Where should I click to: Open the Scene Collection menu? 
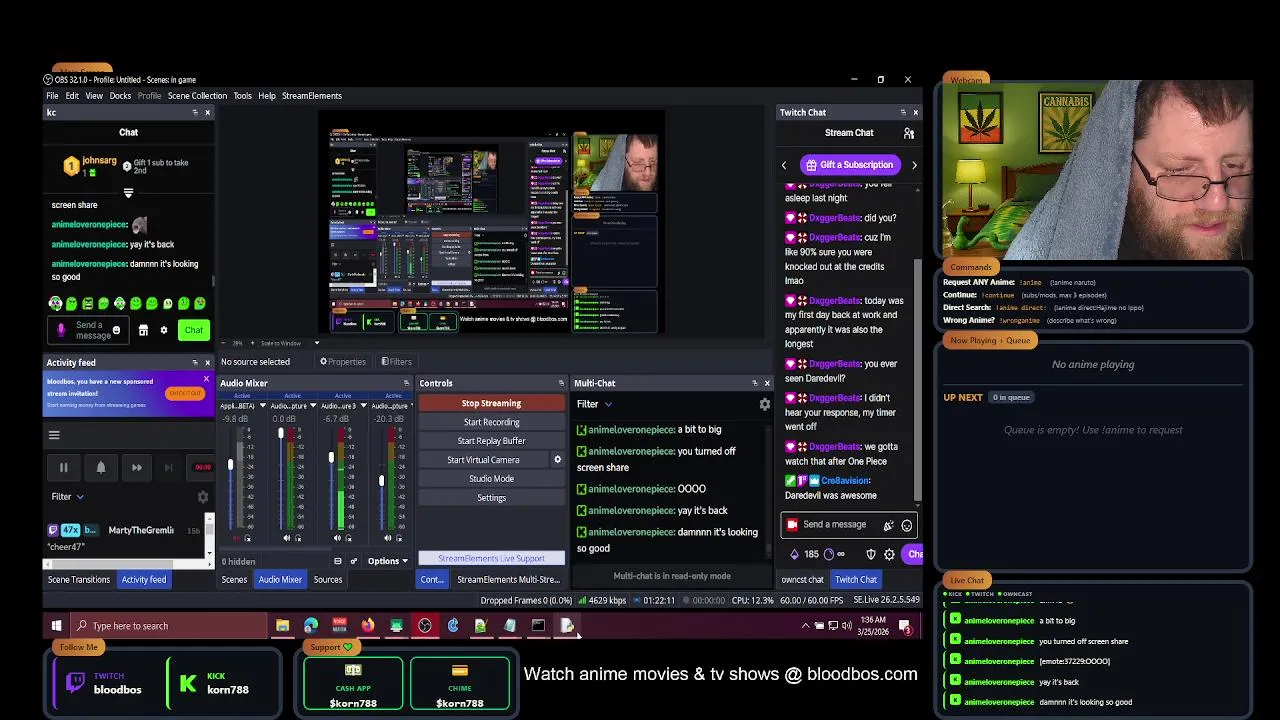pos(197,96)
